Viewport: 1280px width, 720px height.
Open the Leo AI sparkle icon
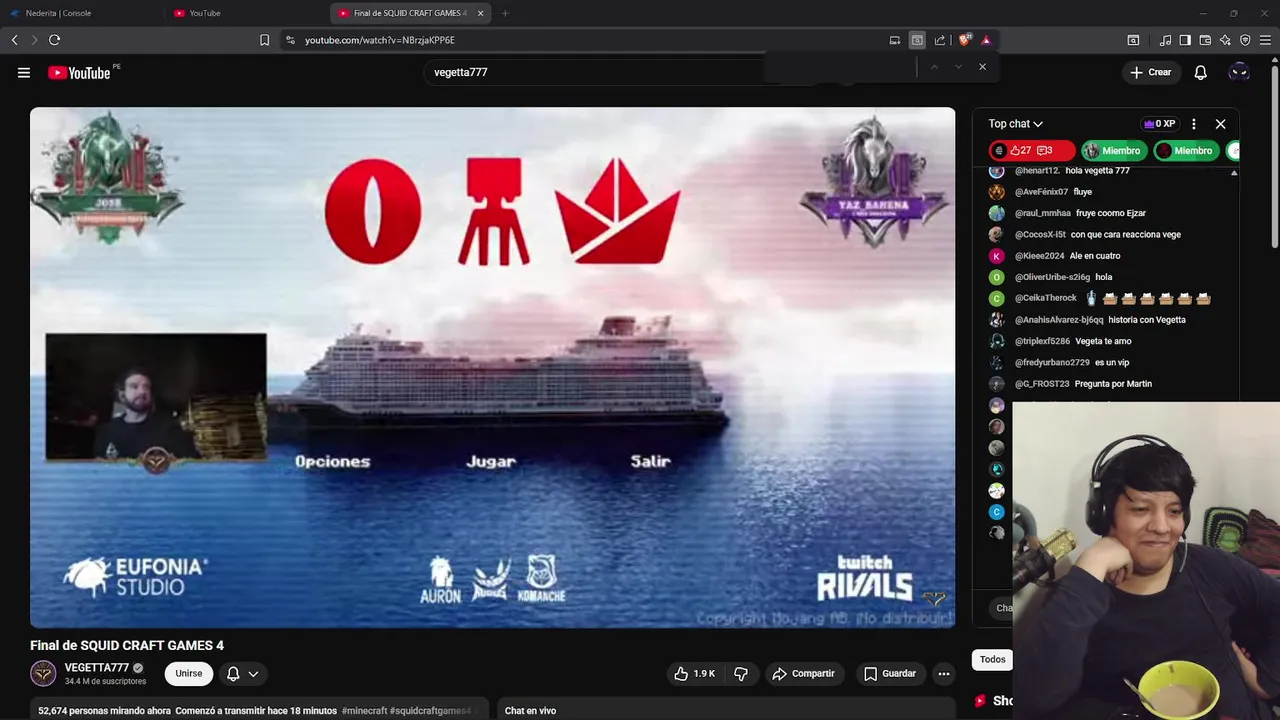(1225, 40)
